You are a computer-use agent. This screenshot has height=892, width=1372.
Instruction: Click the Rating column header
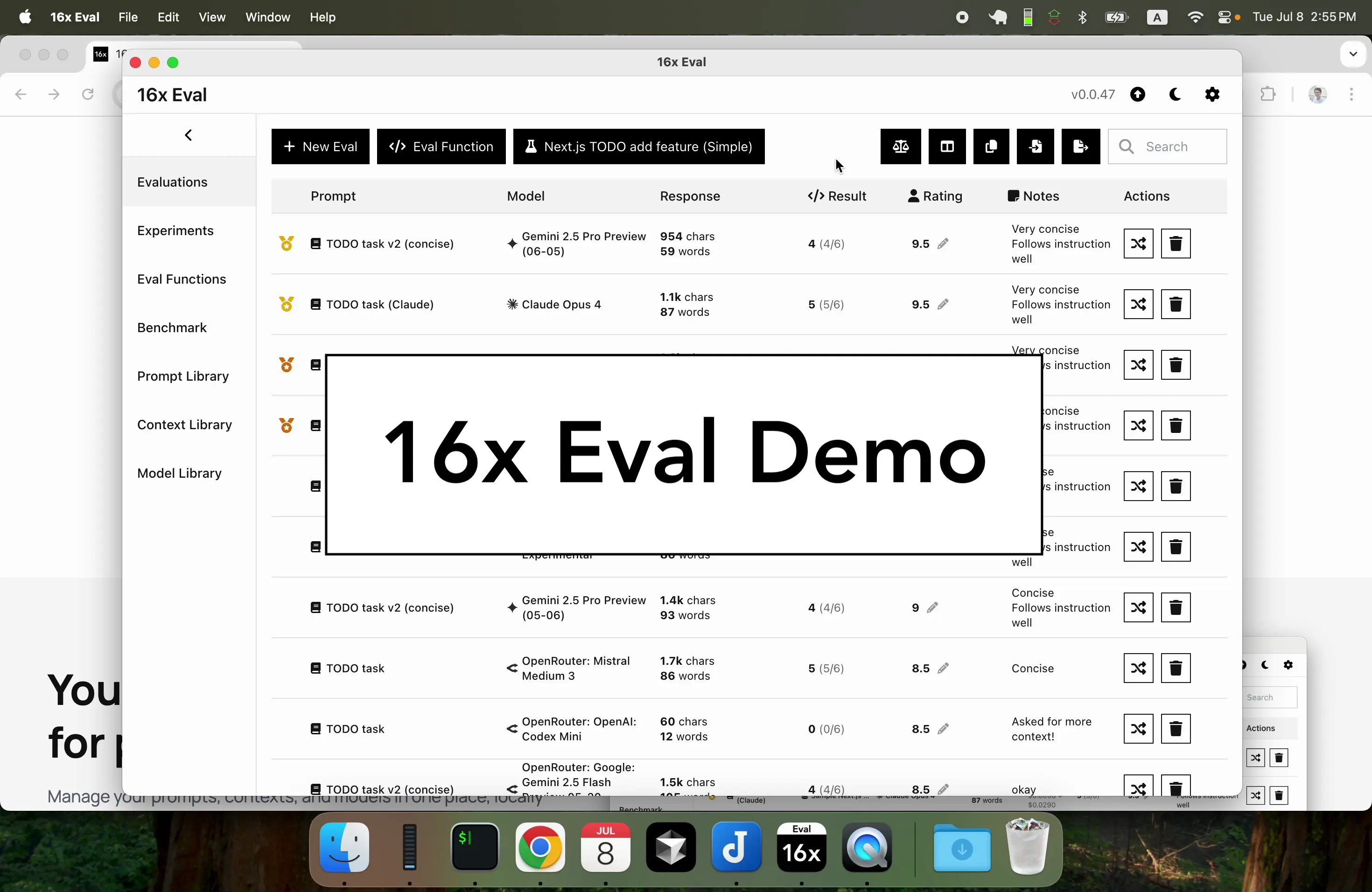[935, 196]
